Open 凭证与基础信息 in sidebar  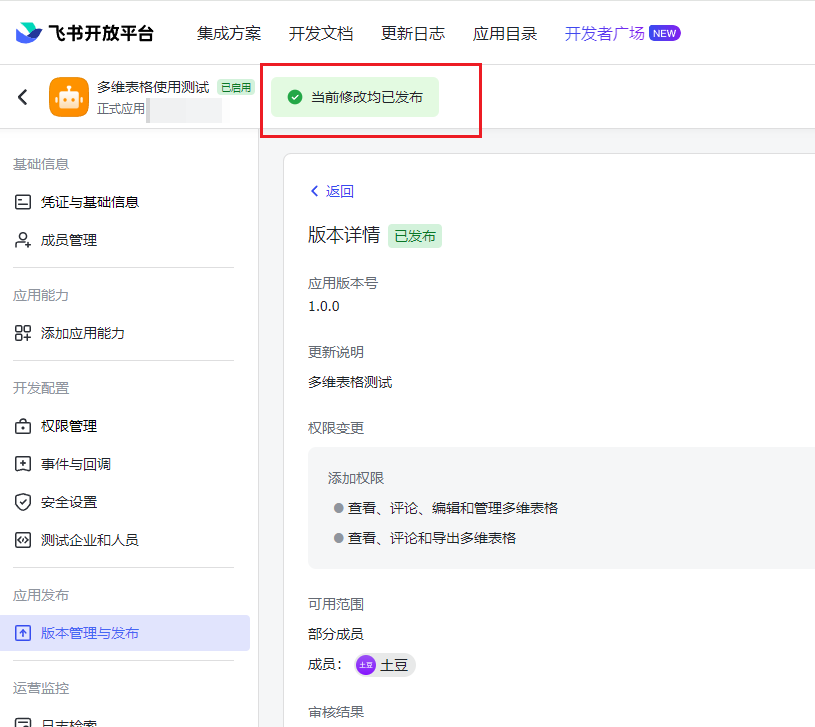[89, 202]
